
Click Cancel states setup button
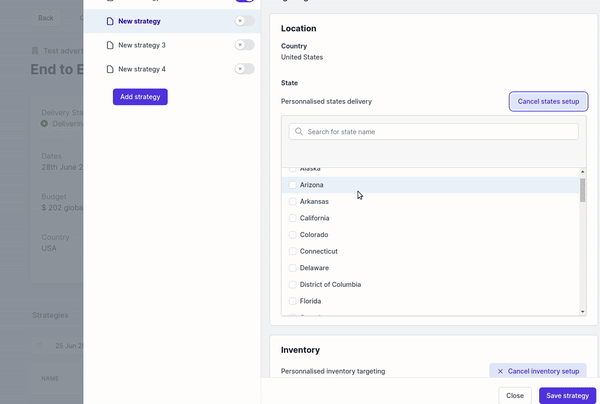(x=548, y=101)
